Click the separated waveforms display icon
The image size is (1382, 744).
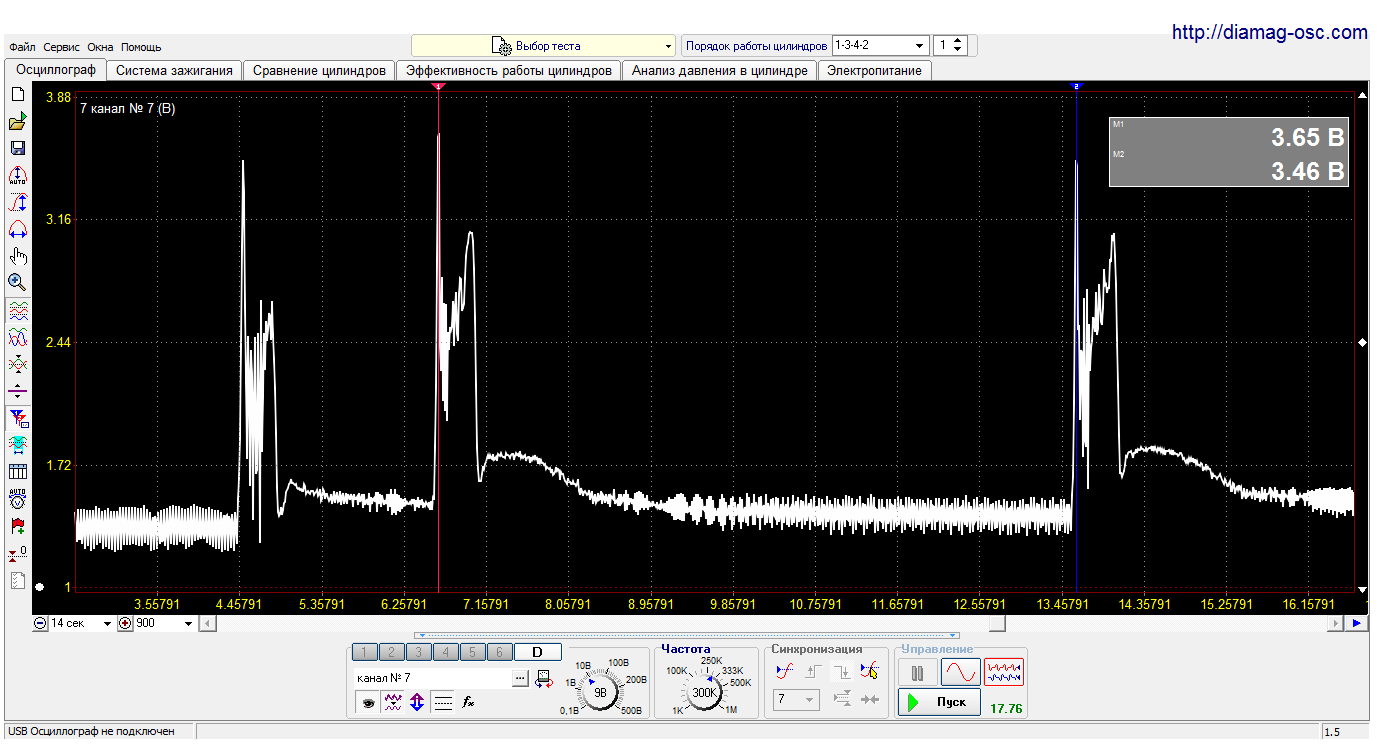click(x=17, y=310)
